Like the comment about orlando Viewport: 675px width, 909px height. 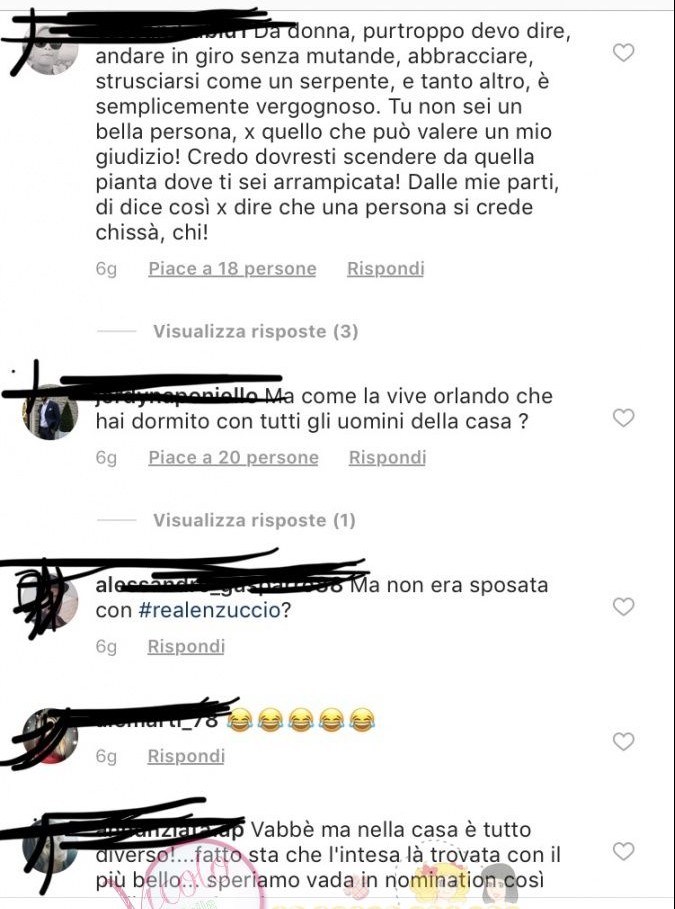pyautogui.click(x=623, y=417)
